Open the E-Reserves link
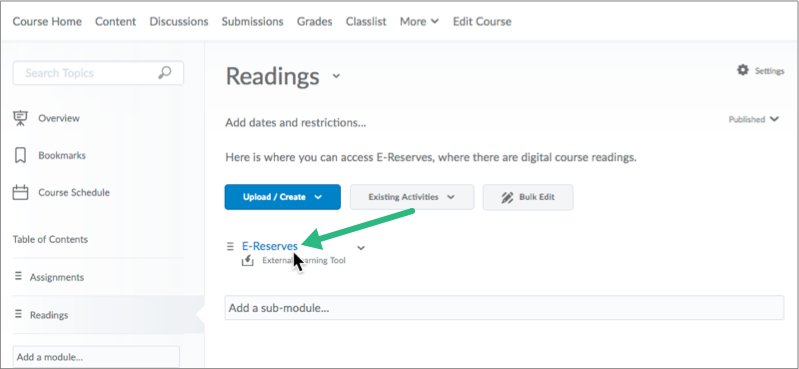Screen dimensions: 799x369 tap(270, 246)
